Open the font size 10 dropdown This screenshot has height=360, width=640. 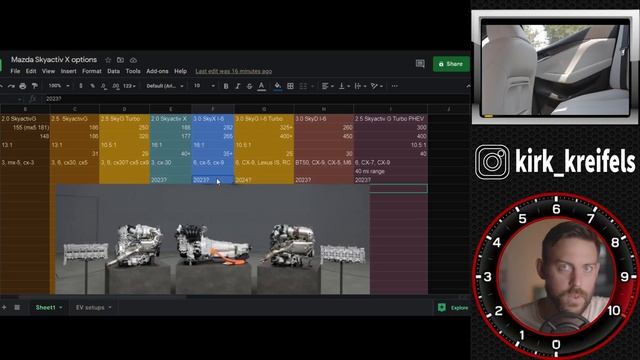[x=204, y=86]
